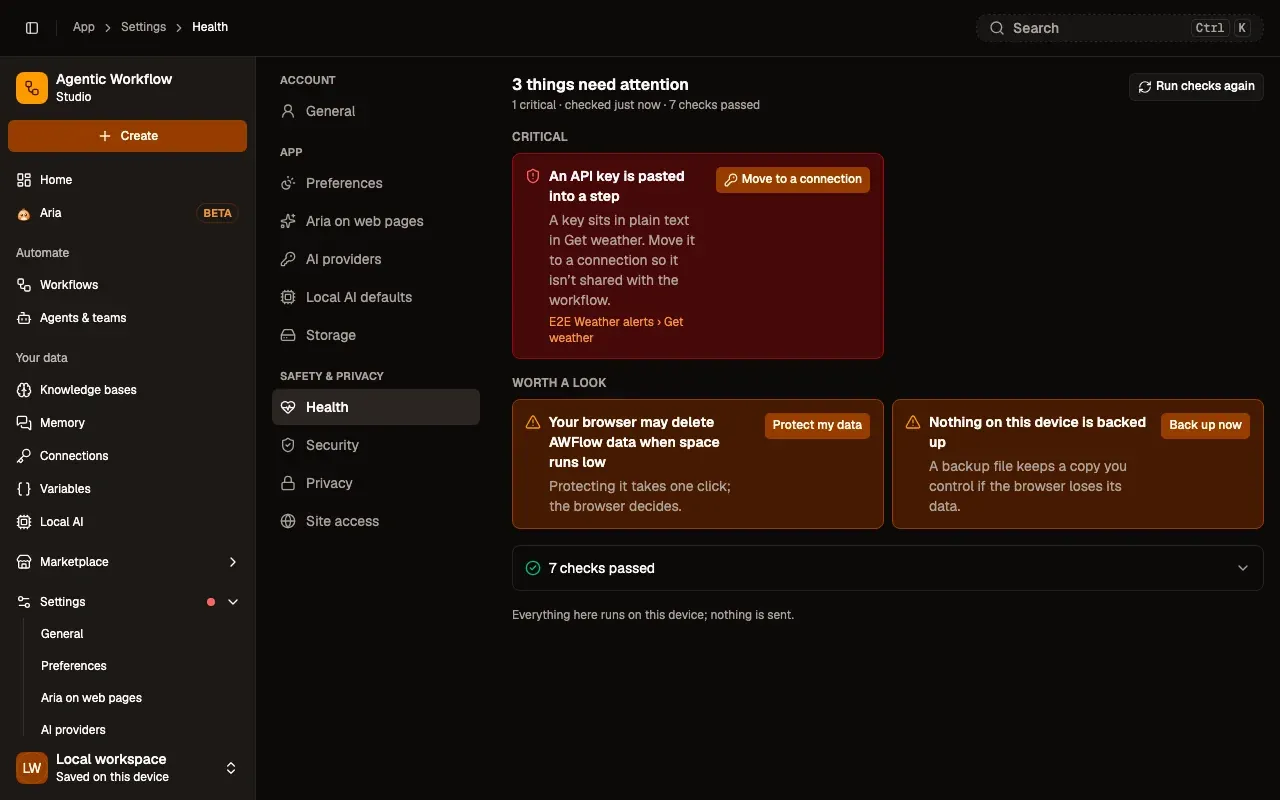Image resolution: width=1280 pixels, height=800 pixels.
Task: Focus the Search field
Action: pyautogui.click(x=1120, y=28)
